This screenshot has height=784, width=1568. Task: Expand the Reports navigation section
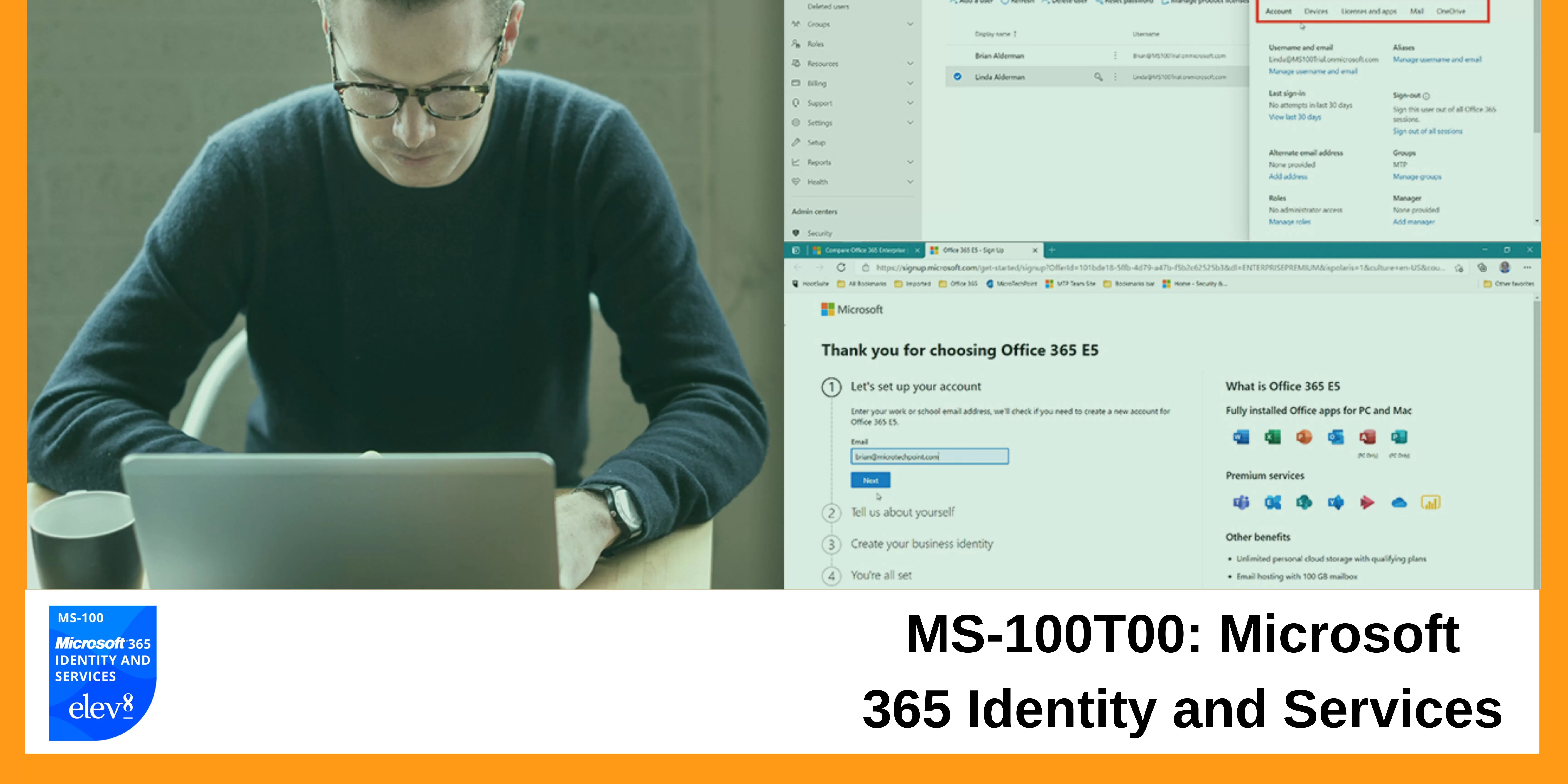coord(910,162)
